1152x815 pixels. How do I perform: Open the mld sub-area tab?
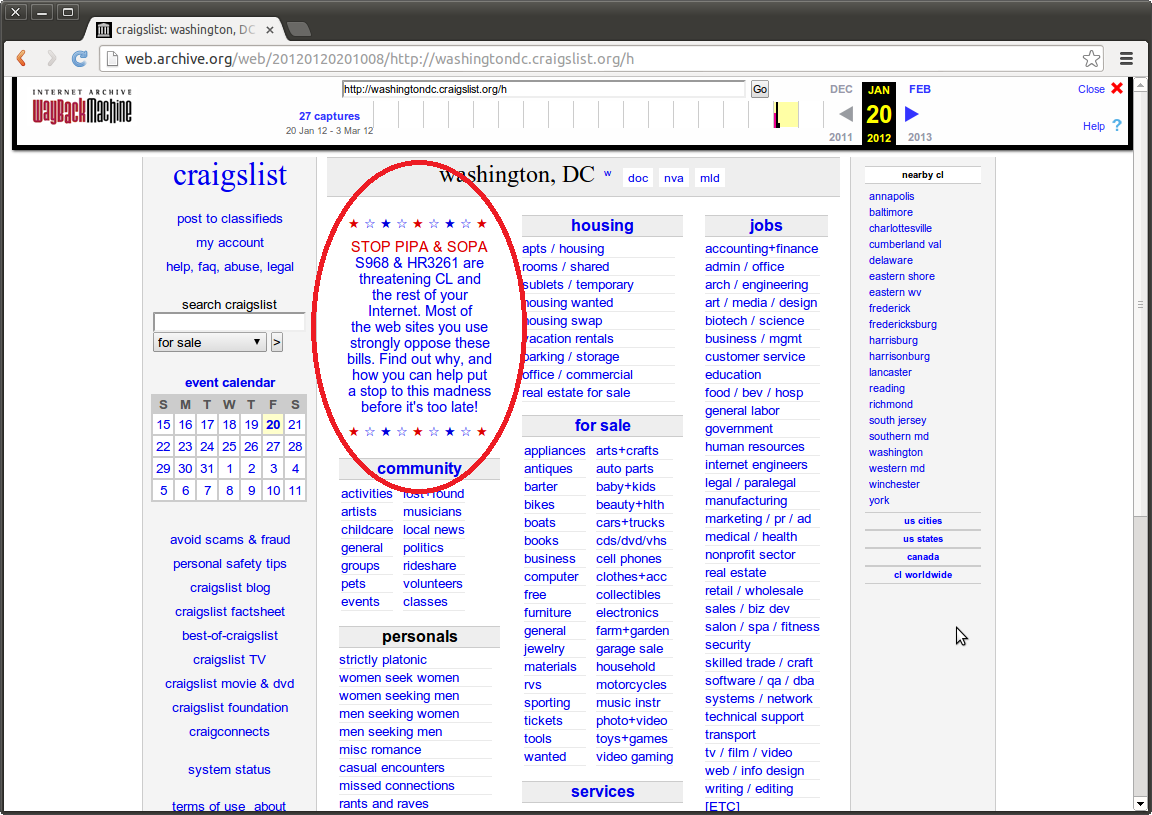click(710, 178)
